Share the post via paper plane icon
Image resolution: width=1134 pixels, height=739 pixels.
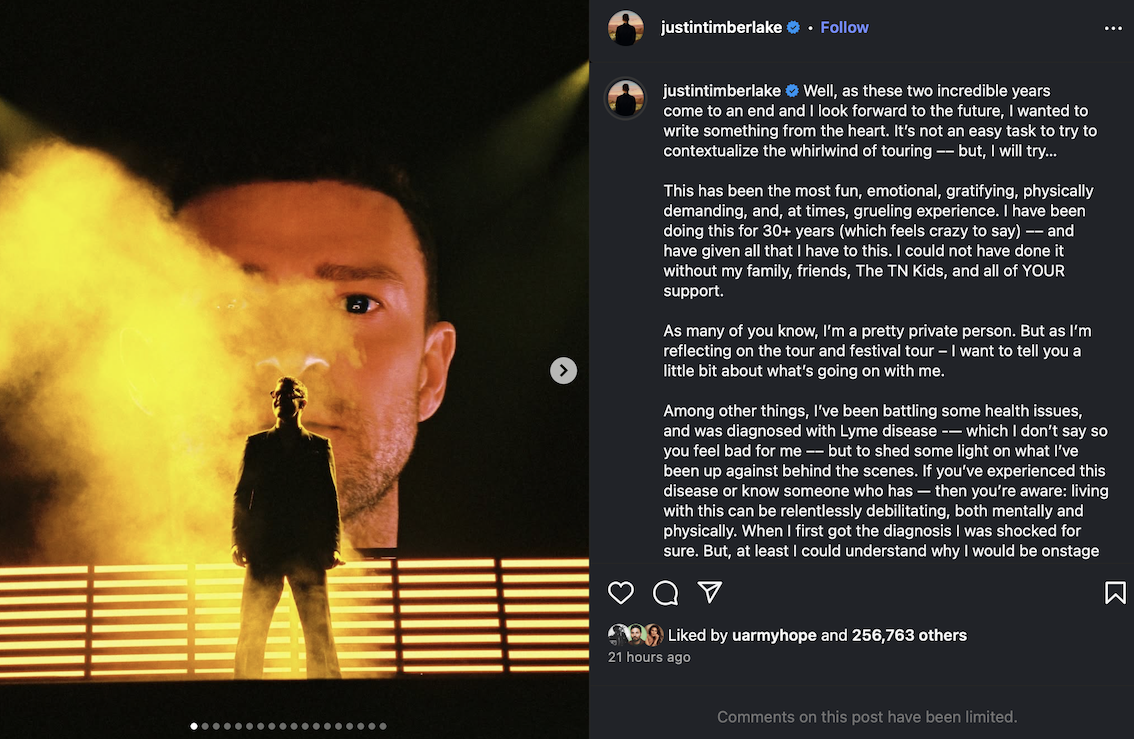click(x=710, y=592)
